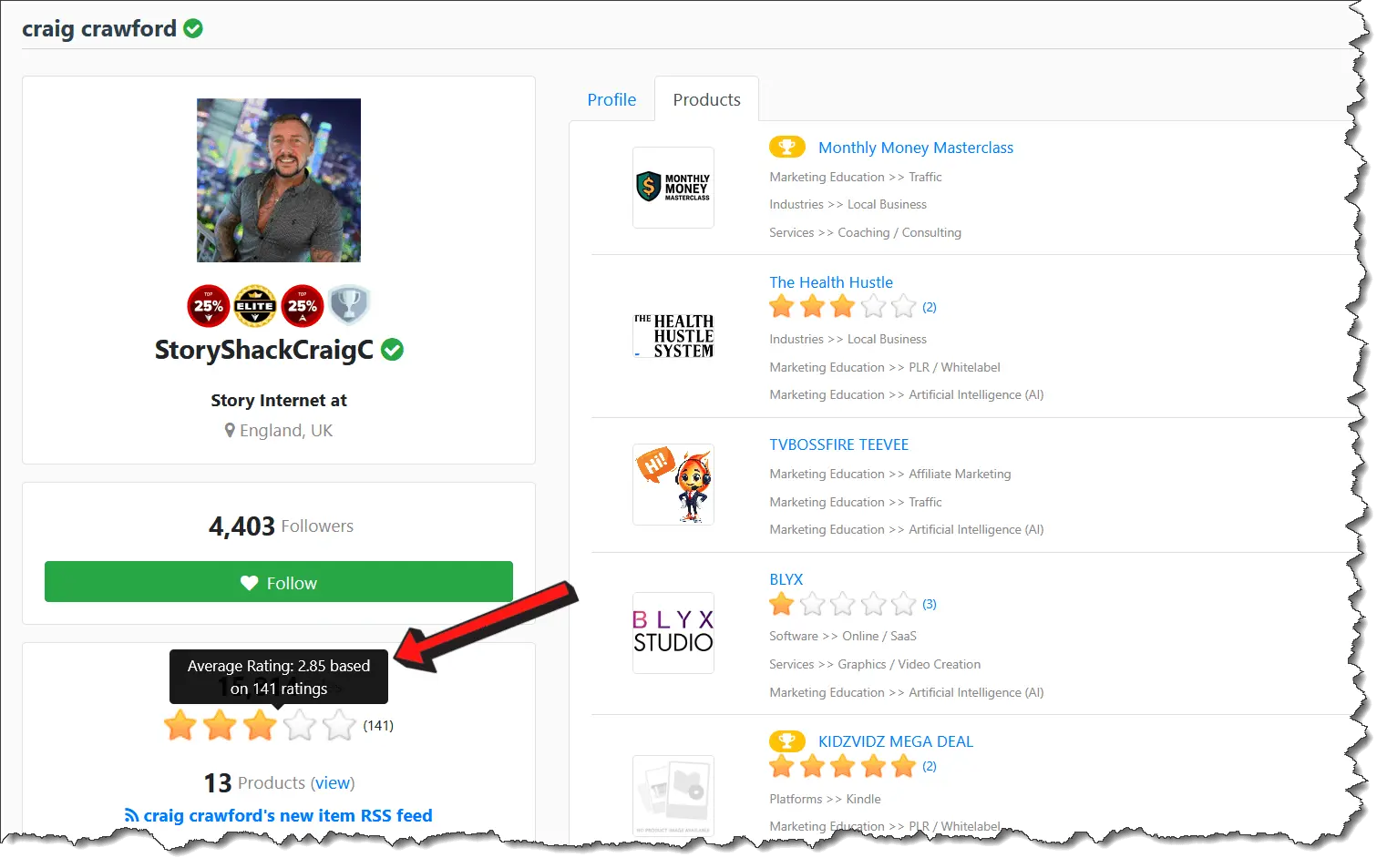The image size is (1387, 868).
Task: Click the 141 ratings star row
Action: tap(260, 726)
